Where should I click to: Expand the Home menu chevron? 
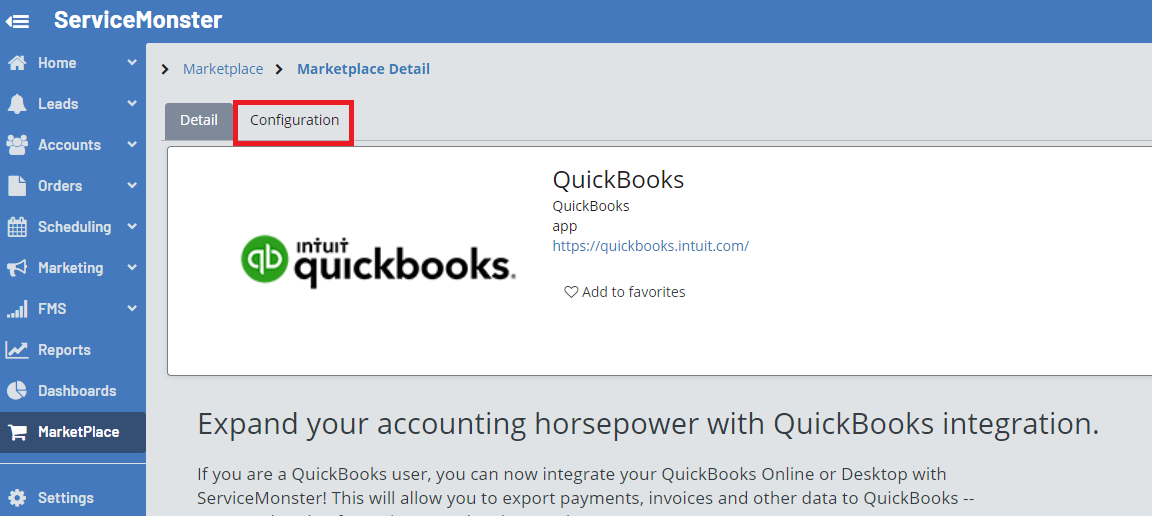pyautogui.click(x=132, y=63)
